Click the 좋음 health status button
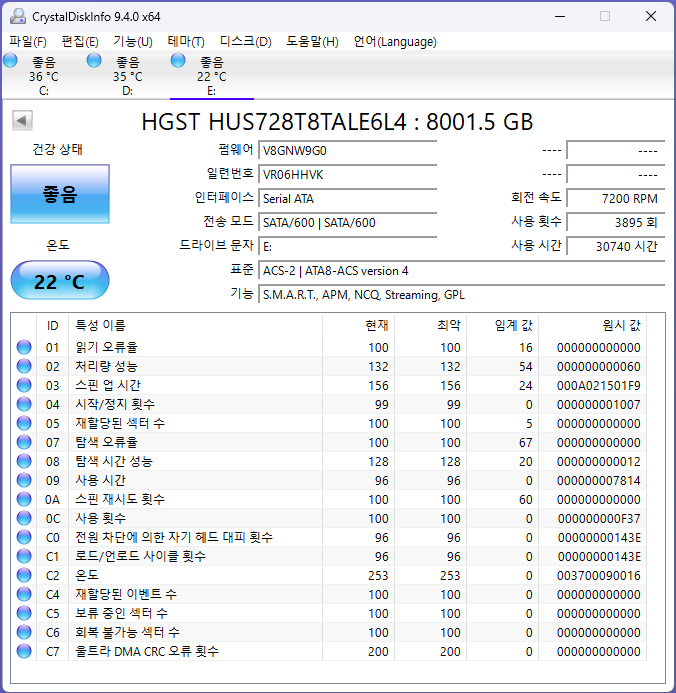This screenshot has width=676, height=693. point(60,194)
